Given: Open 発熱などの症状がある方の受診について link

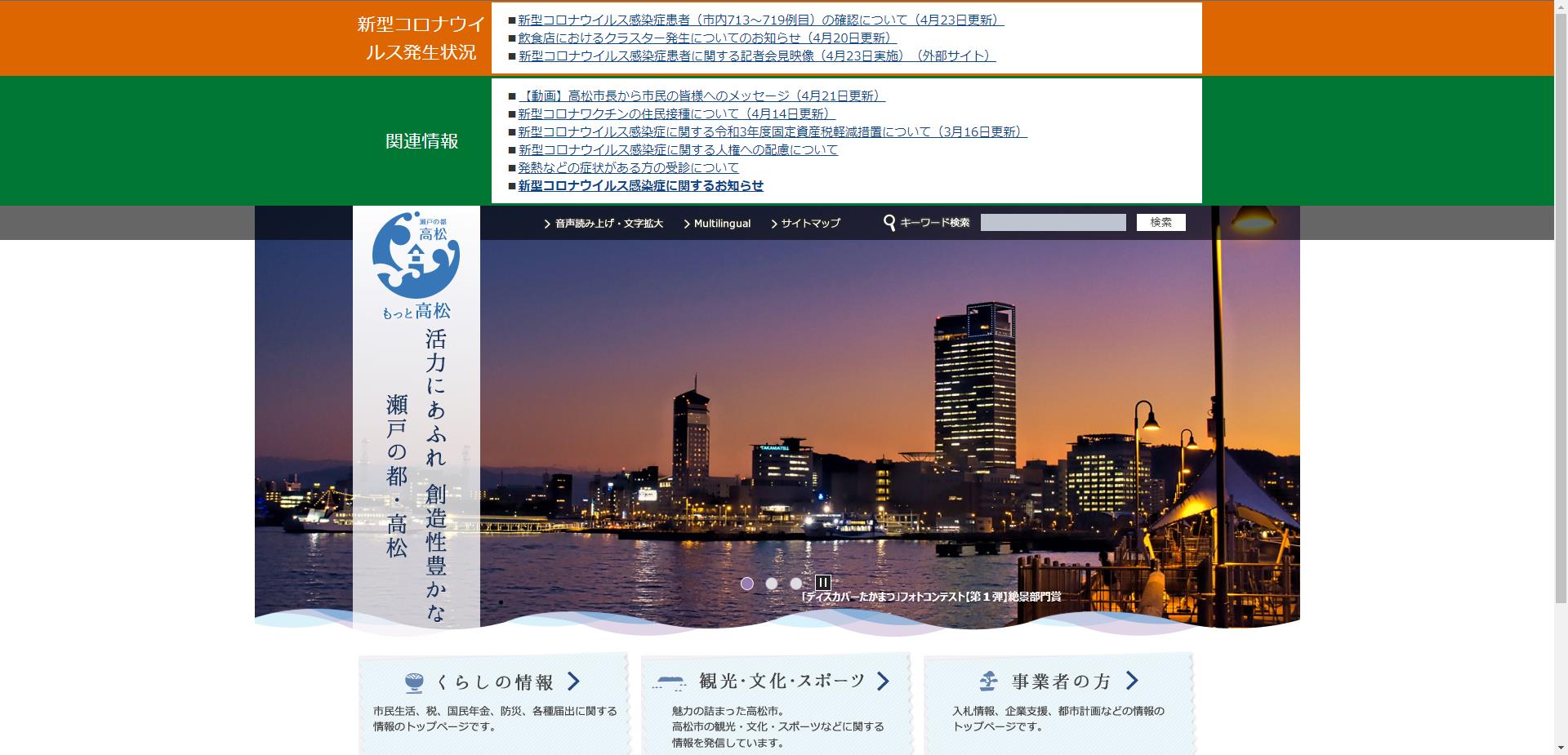Looking at the screenshot, I should pyautogui.click(x=627, y=167).
